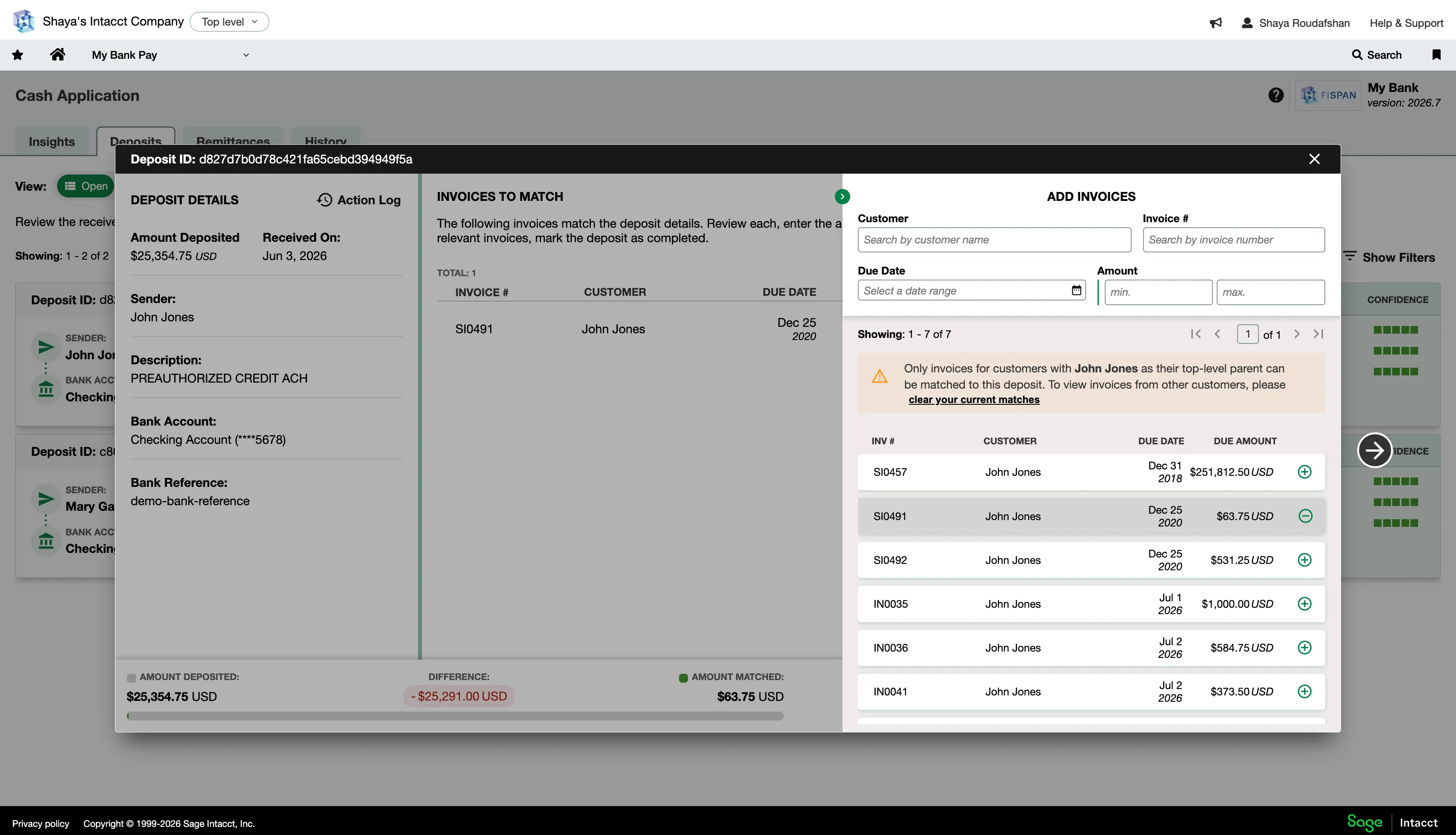Open the Action Log
The height and width of the screenshot is (835, 1456).
(358, 200)
